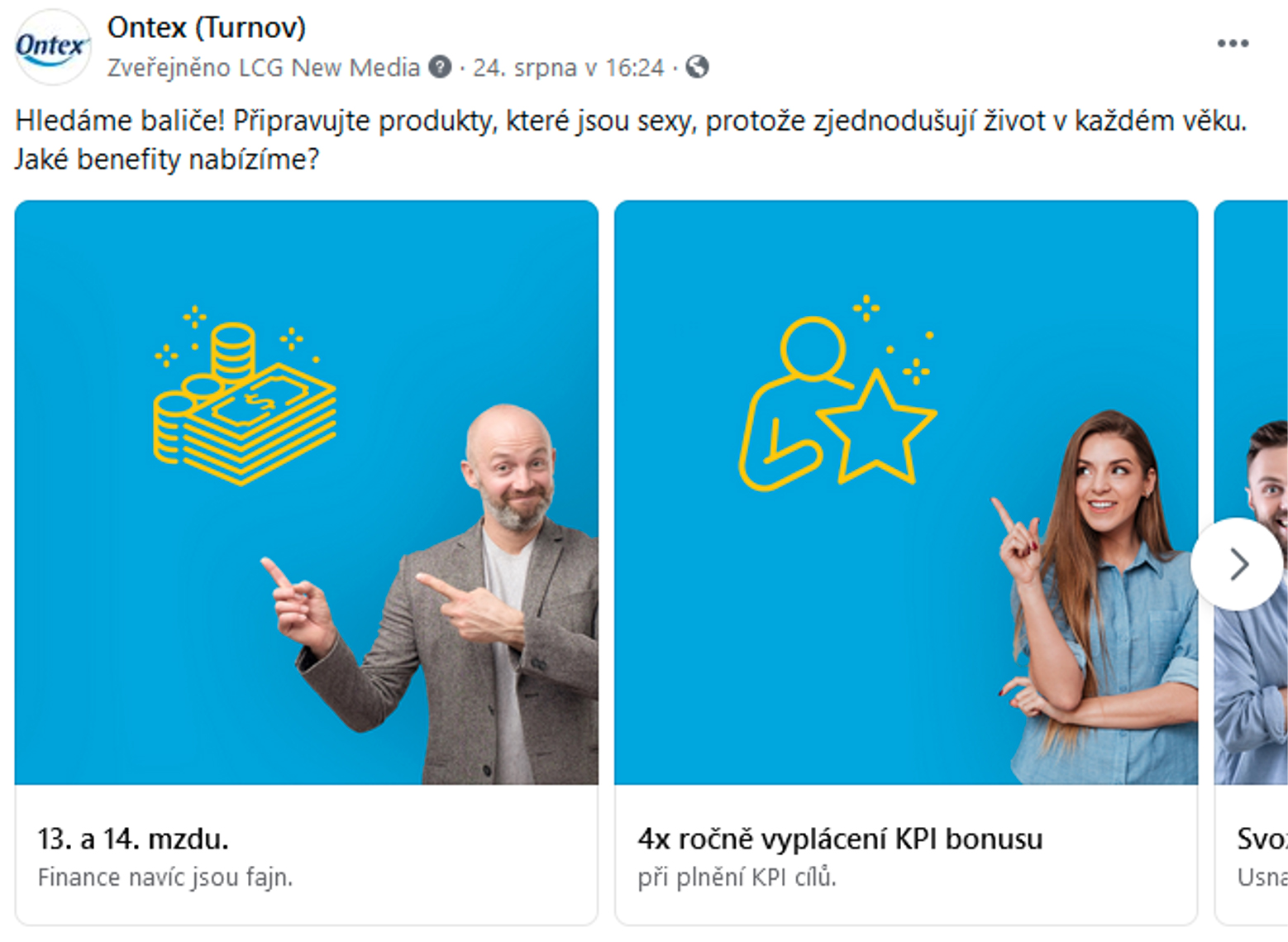Advance carousel with the next arrow
This screenshot has height=942, width=1288.
[x=1238, y=564]
